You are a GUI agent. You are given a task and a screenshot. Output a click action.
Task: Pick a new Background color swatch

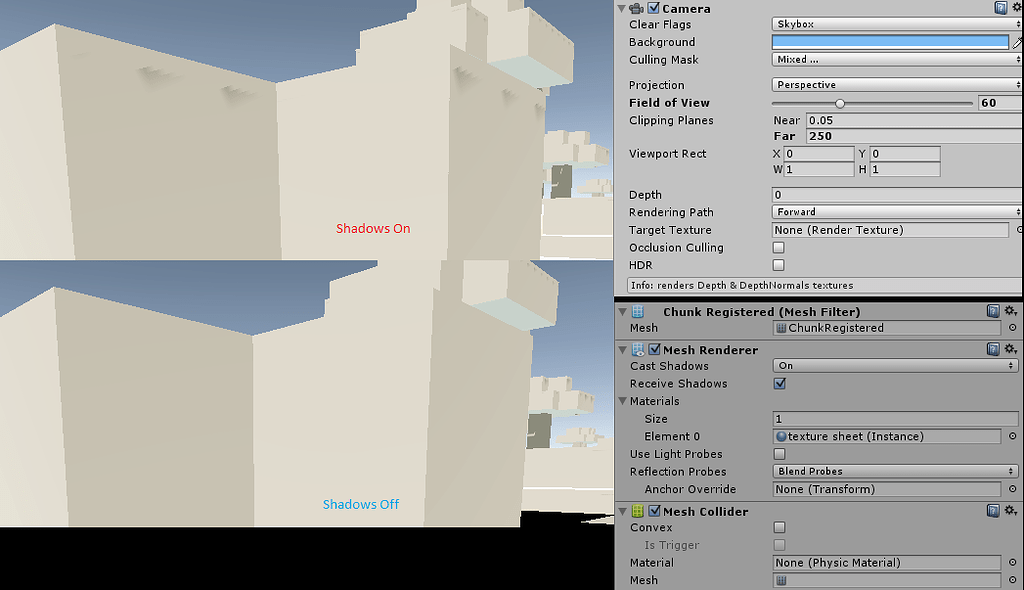890,41
